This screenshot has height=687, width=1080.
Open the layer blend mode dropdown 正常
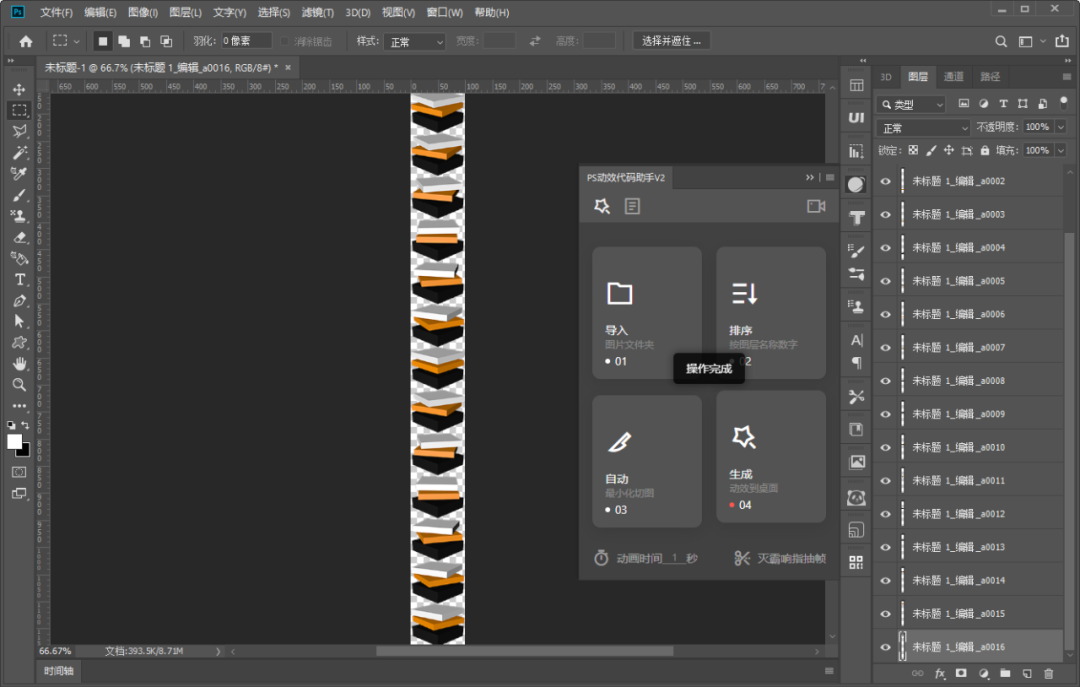[x=922, y=128]
